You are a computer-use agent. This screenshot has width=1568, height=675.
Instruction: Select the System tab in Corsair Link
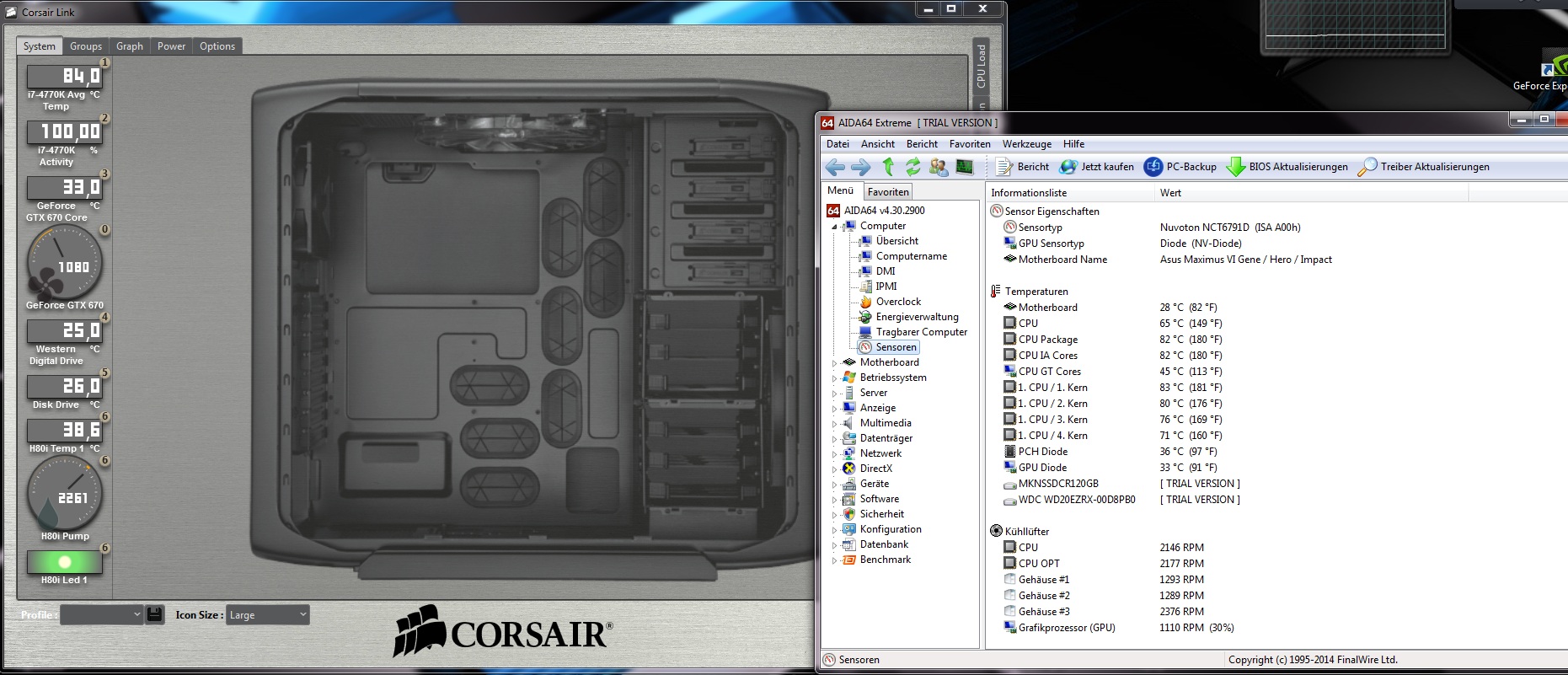pos(40,46)
